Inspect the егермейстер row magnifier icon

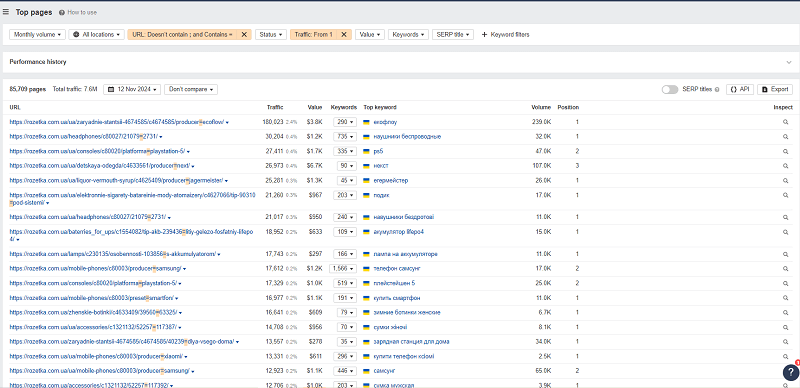(786, 181)
